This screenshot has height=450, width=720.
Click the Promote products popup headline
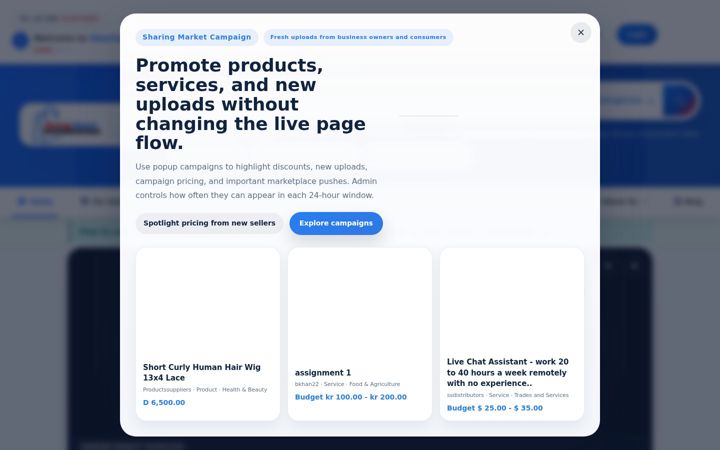(x=251, y=104)
